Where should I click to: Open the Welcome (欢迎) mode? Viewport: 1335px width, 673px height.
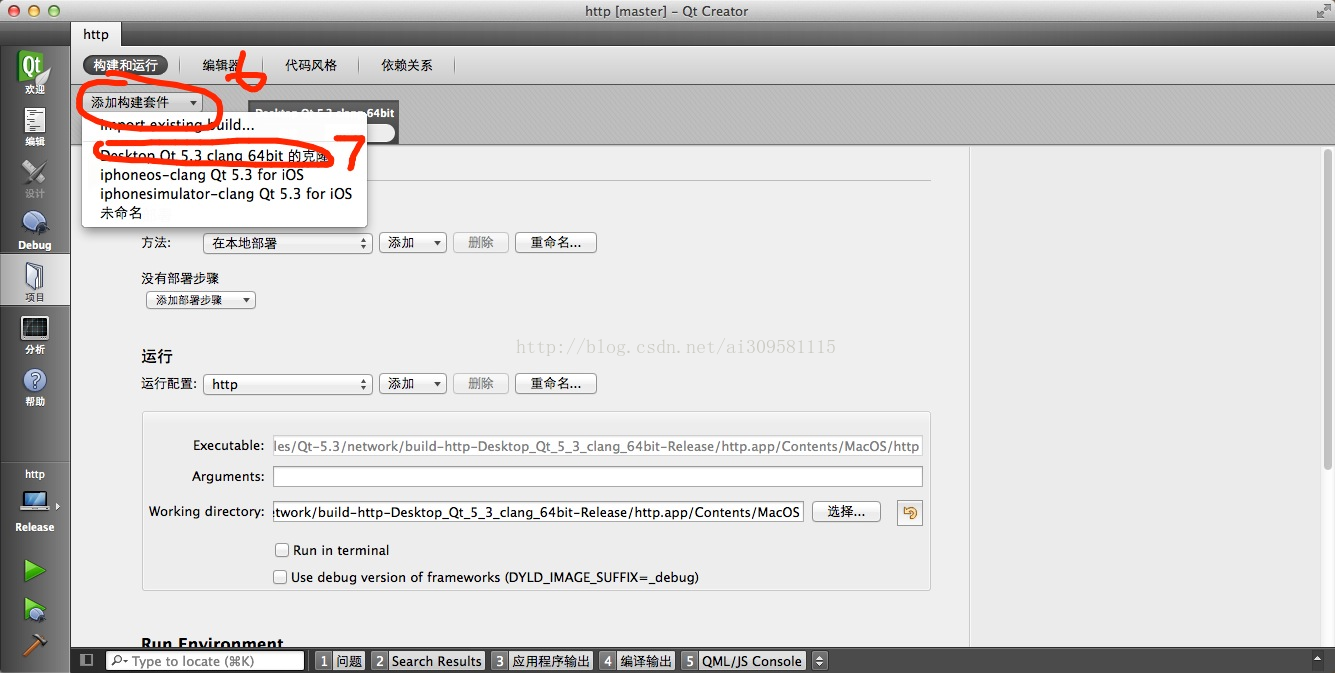point(34,73)
